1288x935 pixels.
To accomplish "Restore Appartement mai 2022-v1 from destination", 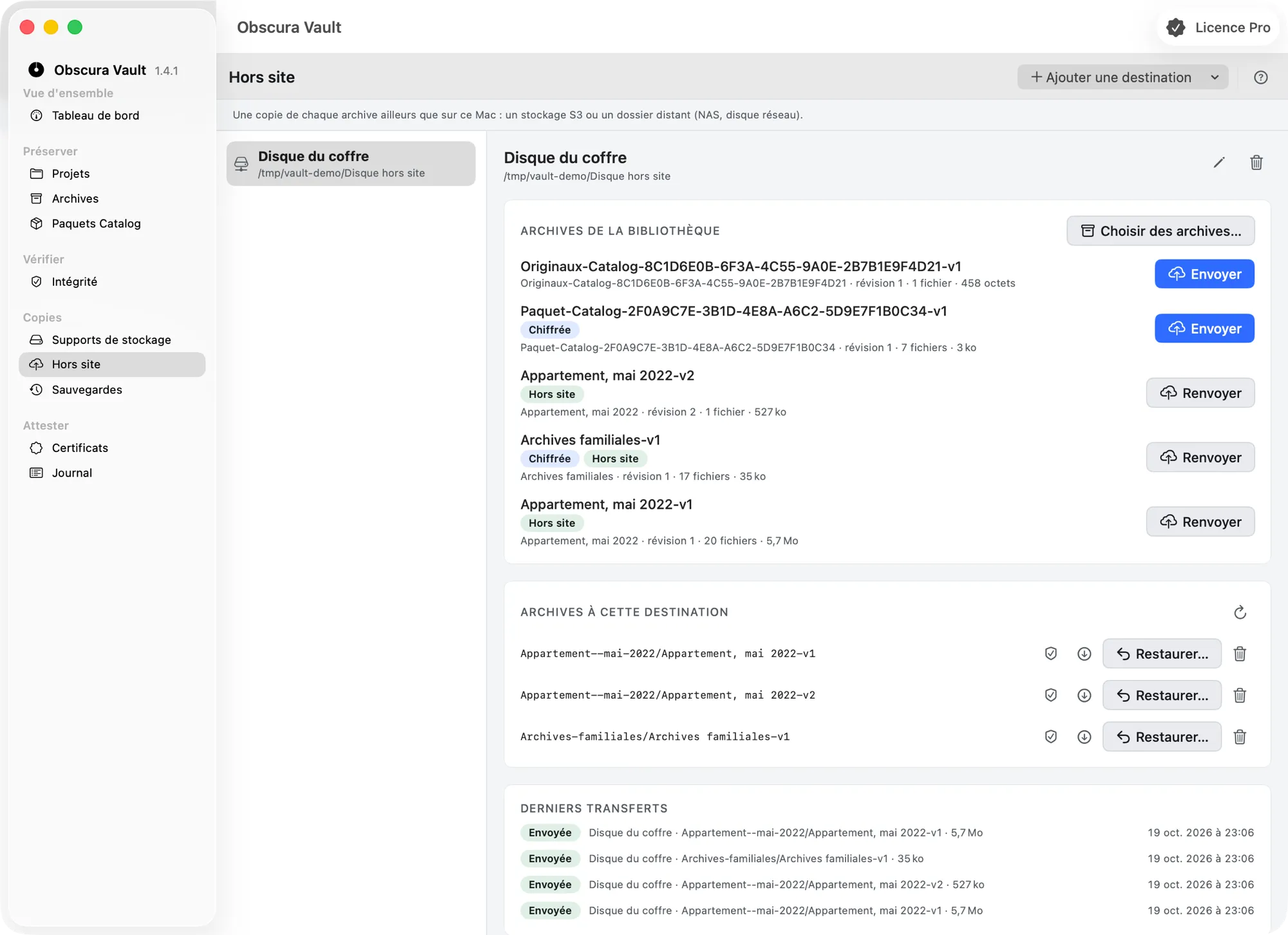I will (x=1162, y=654).
